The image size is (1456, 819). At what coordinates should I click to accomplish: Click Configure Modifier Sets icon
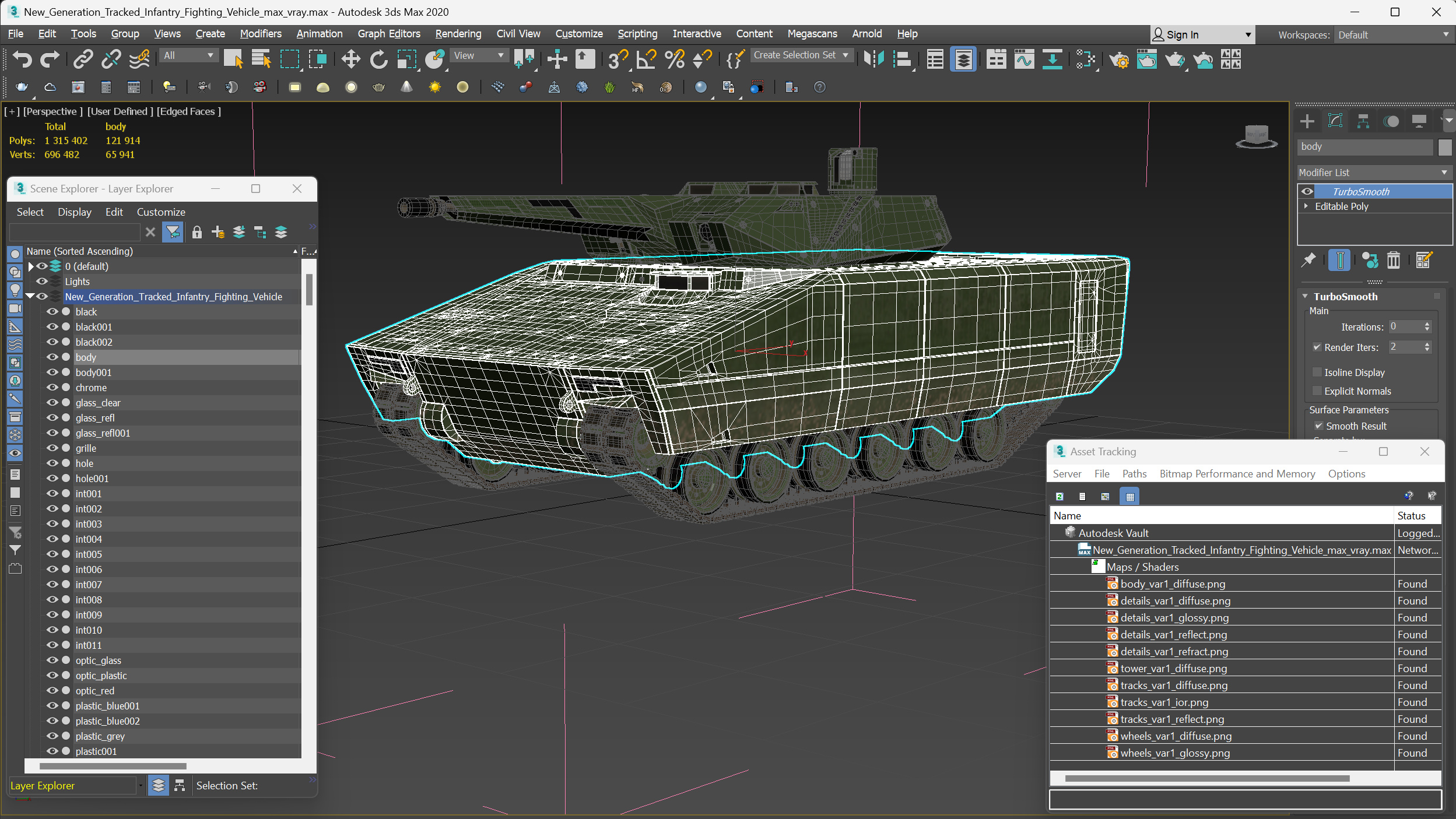1423,260
